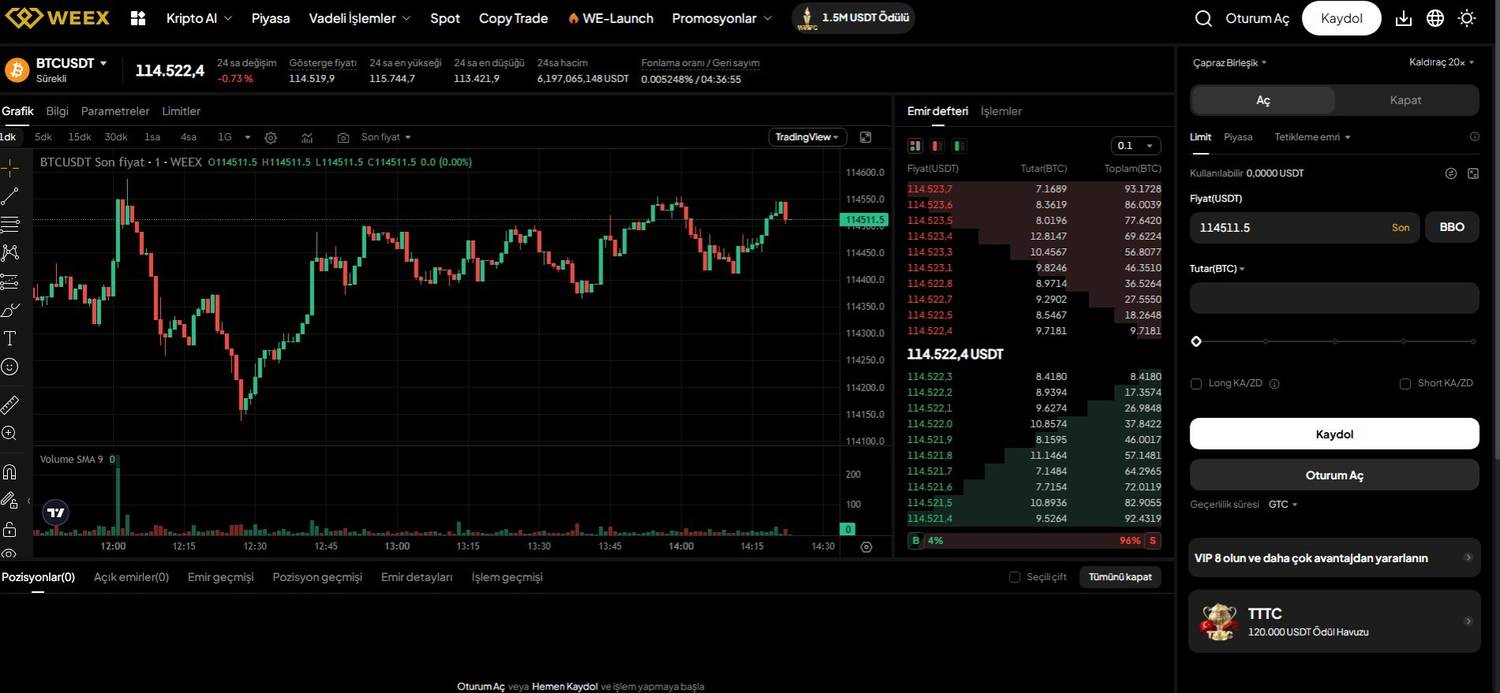
Task: Click the chart indicators icon
Action: [307, 137]
